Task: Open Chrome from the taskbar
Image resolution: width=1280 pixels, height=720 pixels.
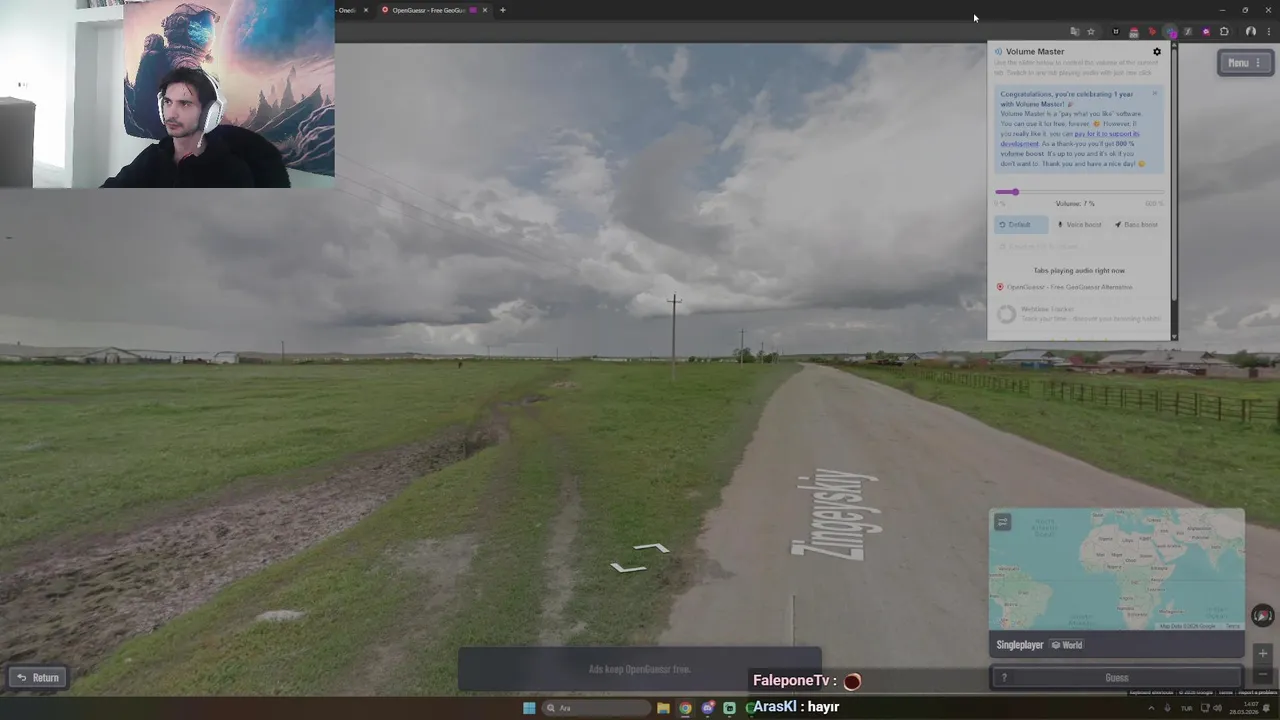Action: (x=685, y=708)
